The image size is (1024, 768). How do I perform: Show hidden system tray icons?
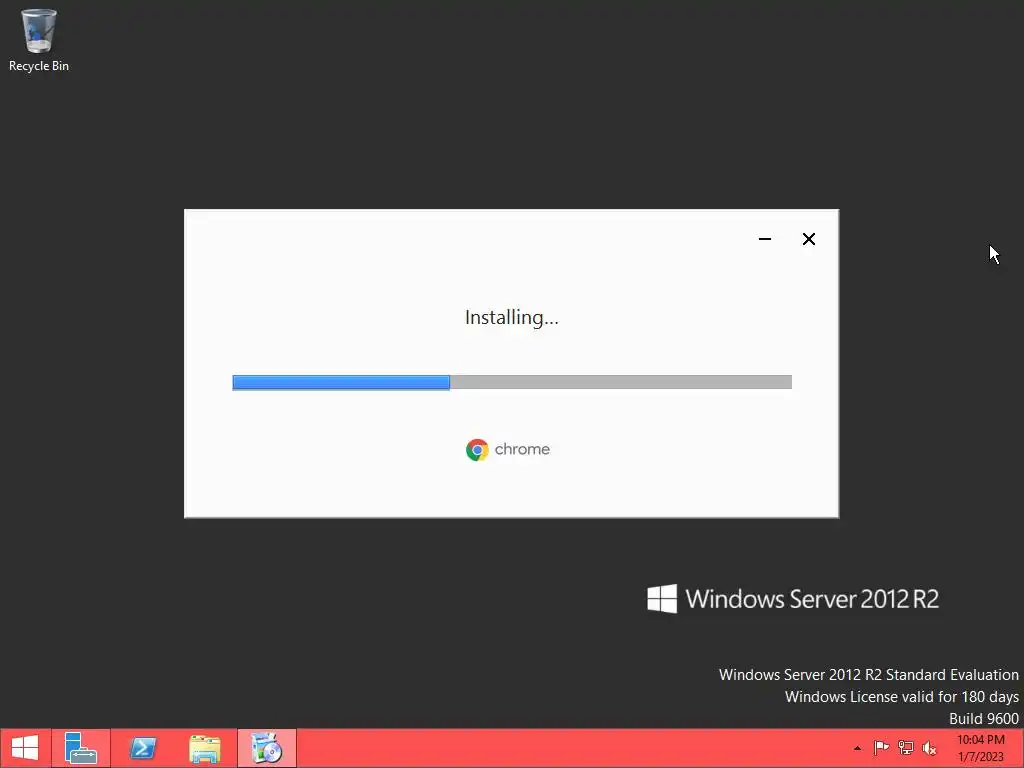pyautogui.click(x=857, y=748)
